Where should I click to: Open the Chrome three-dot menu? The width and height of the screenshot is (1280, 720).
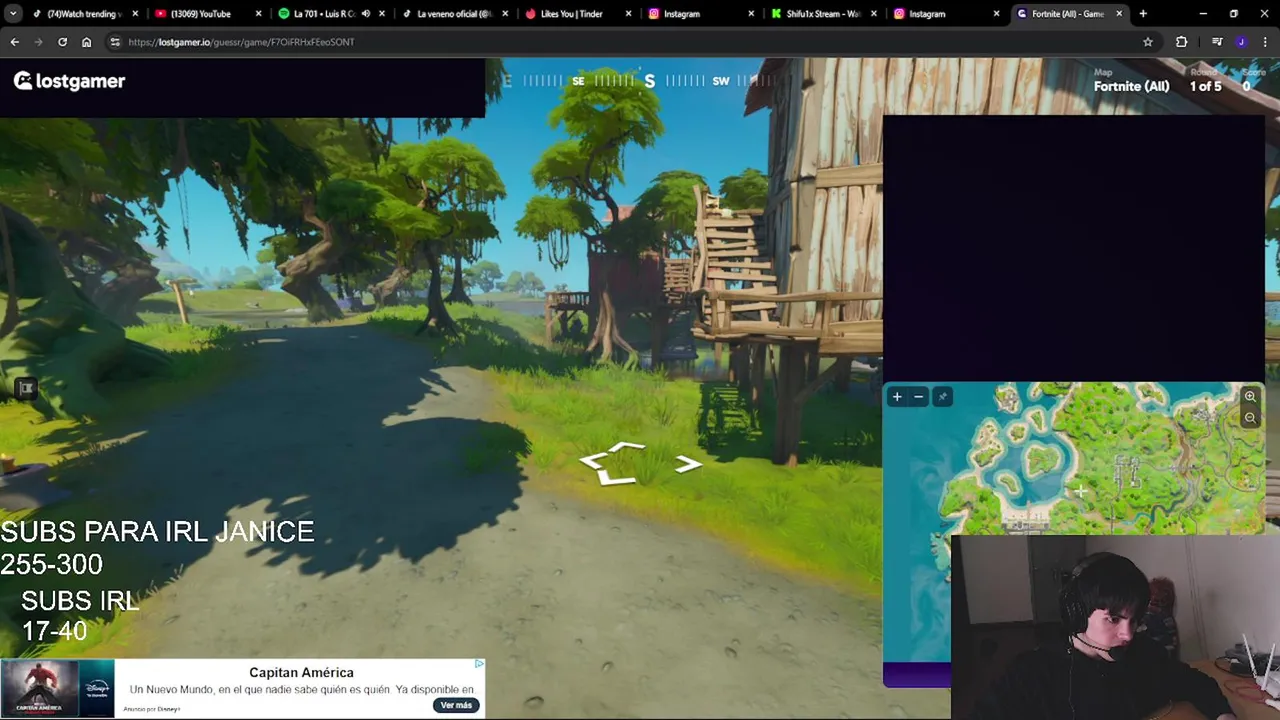tap(1265, 42)
